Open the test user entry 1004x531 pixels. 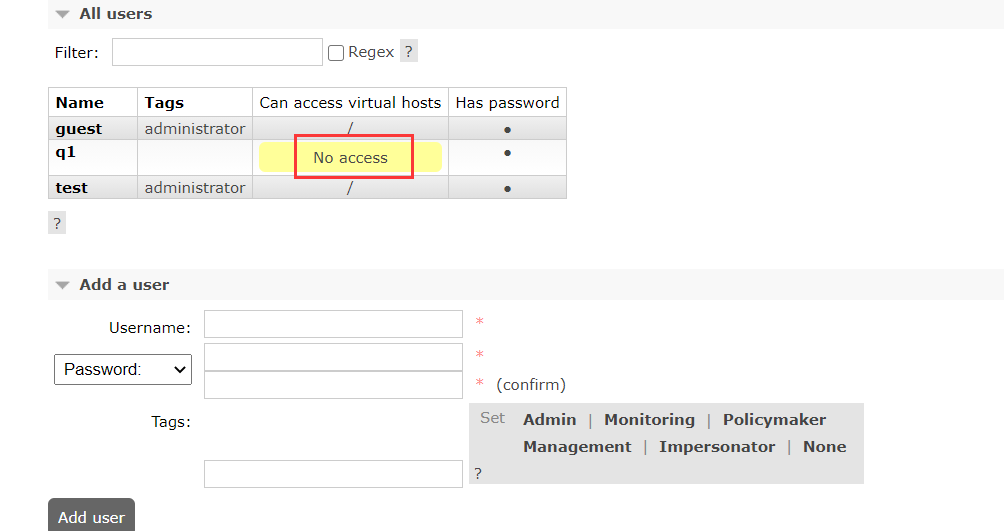point(71,188)
